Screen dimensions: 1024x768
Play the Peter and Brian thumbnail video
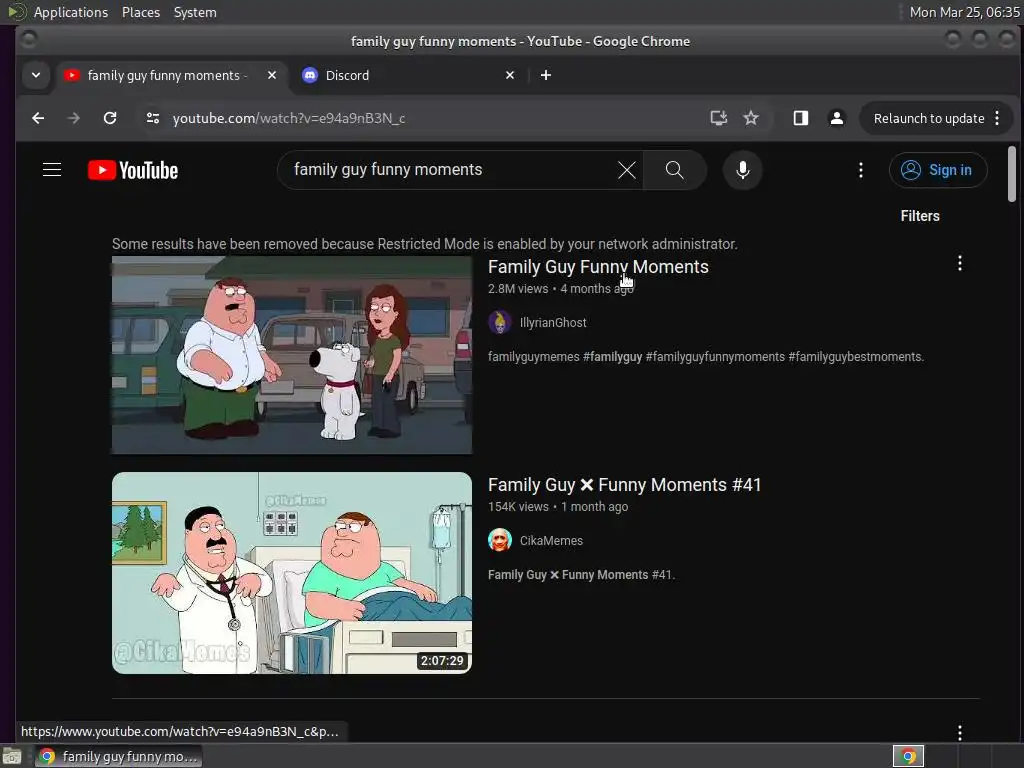[x=292, y=355]
